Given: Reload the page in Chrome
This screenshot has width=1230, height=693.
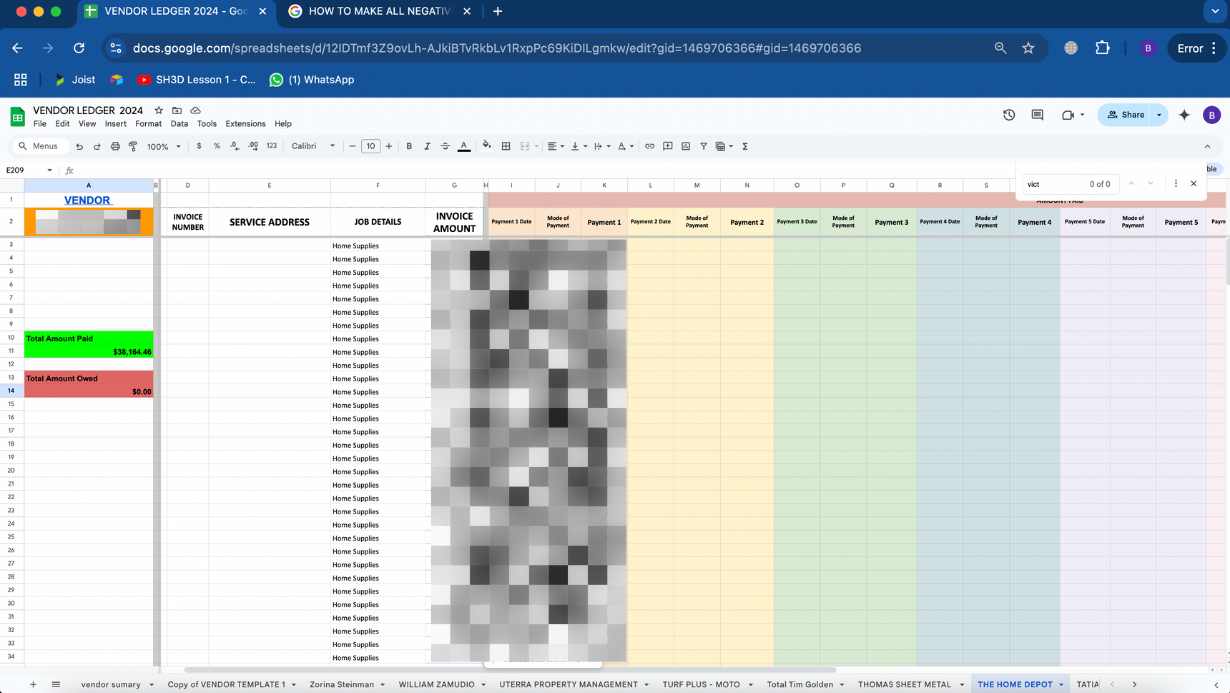Looking at the screenshot, I should (x=79, y=48).
